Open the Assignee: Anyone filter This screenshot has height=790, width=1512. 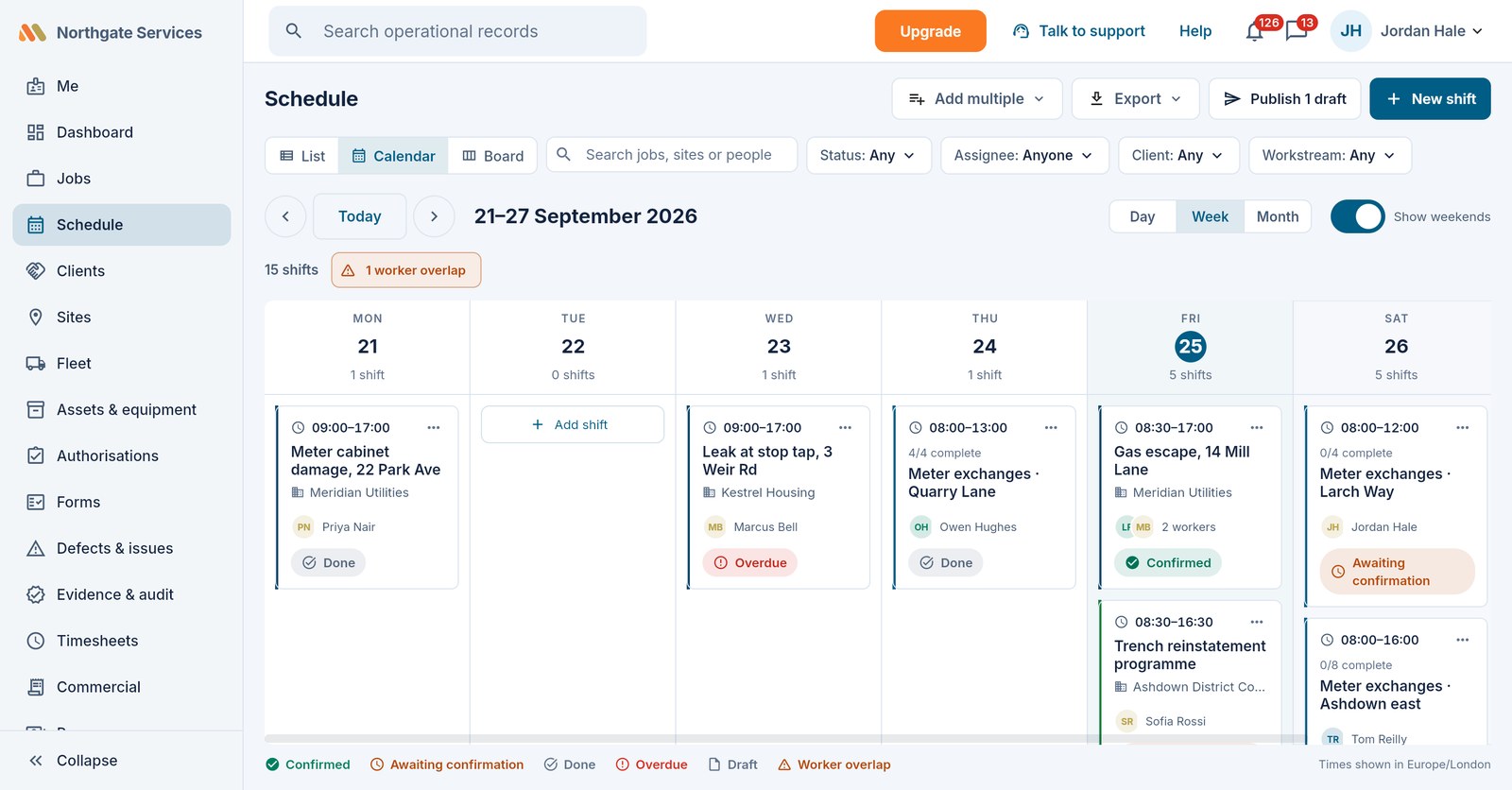(1024, 155)
